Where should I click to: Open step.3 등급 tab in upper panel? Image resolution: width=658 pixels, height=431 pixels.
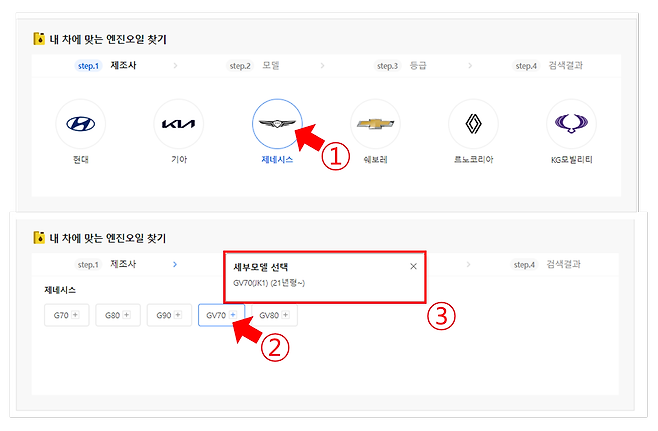point(401,65)
